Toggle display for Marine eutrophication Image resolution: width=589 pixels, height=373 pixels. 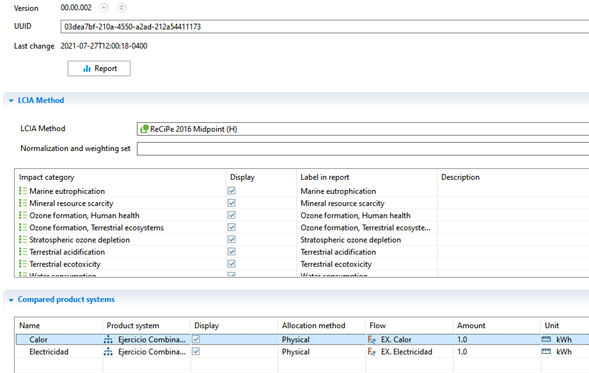[232, 191]
